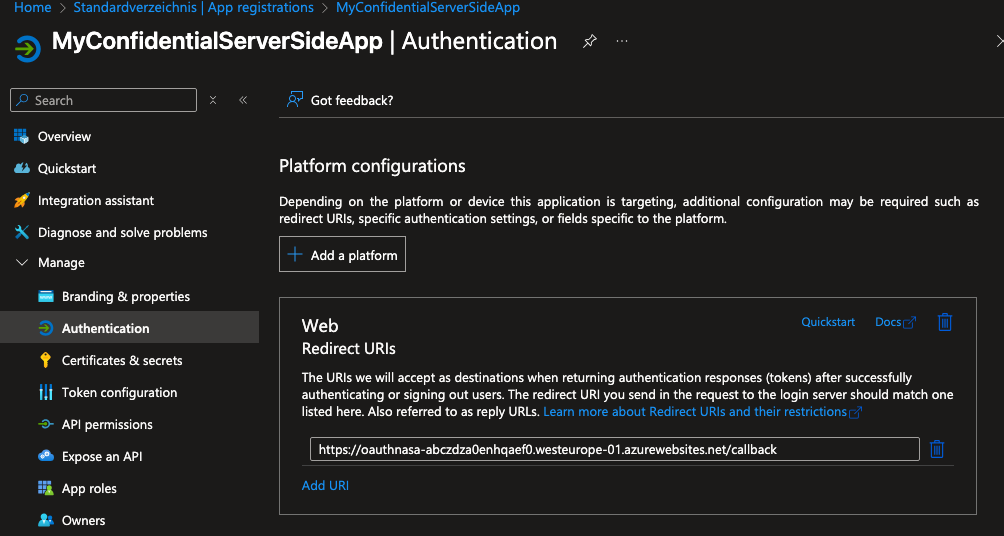The height and width of the screenshot is (536, 1004).
Task: Pin the Authentication page with pin icon
Action: point(590,42)
